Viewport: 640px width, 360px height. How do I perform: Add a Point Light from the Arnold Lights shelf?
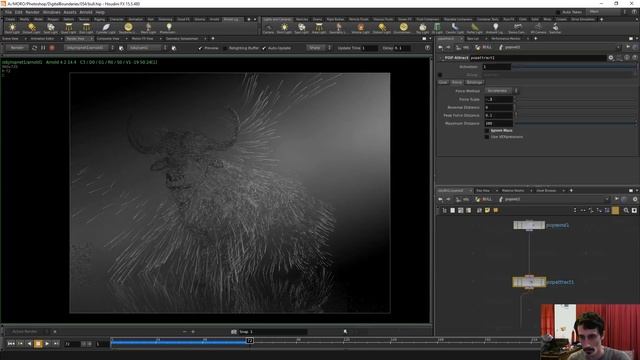point(12,28)
